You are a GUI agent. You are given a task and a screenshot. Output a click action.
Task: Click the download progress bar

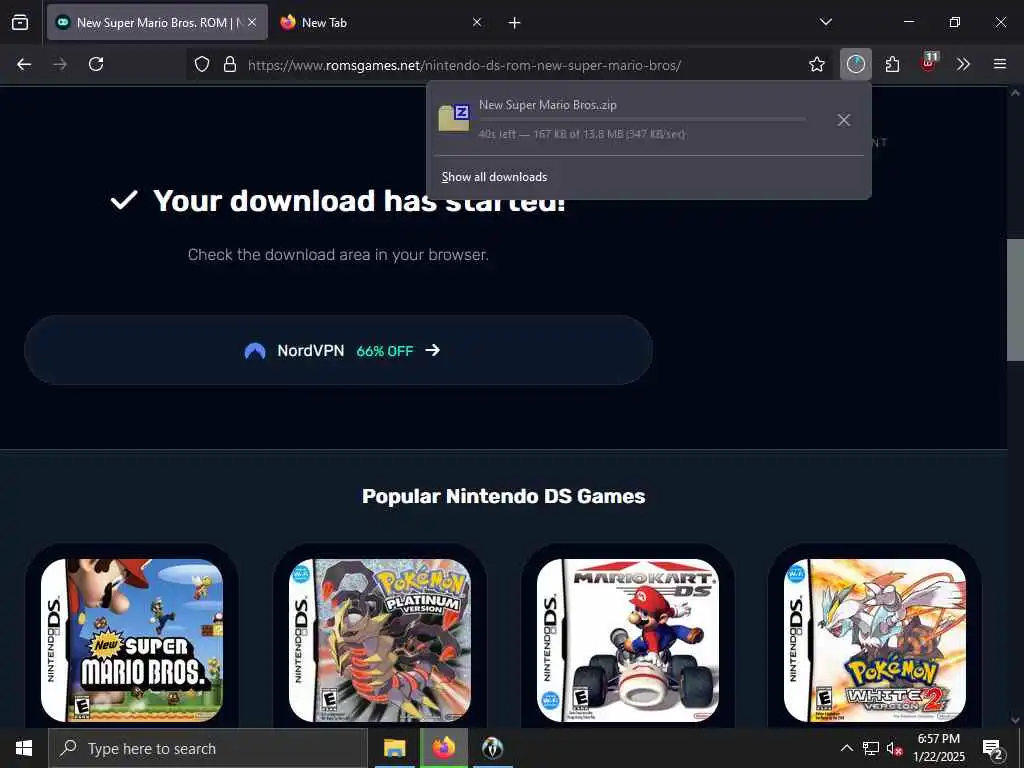pos(642,120)
